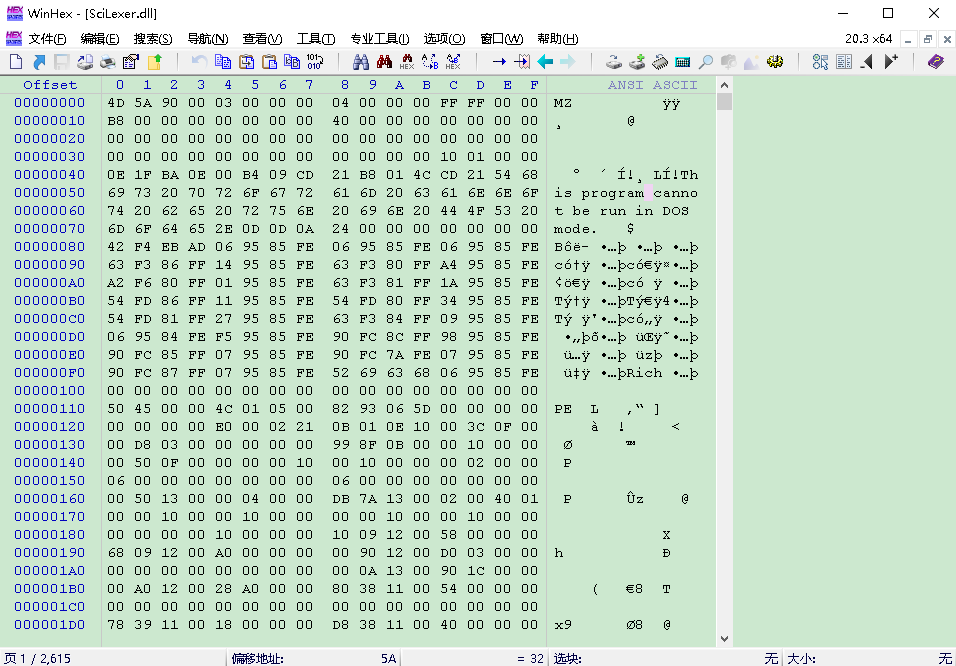The width and height of the screenshot is (956, 666).
Task: Click the 大小 status bar field
Action: pyautogui.click(x=869, y=659)
